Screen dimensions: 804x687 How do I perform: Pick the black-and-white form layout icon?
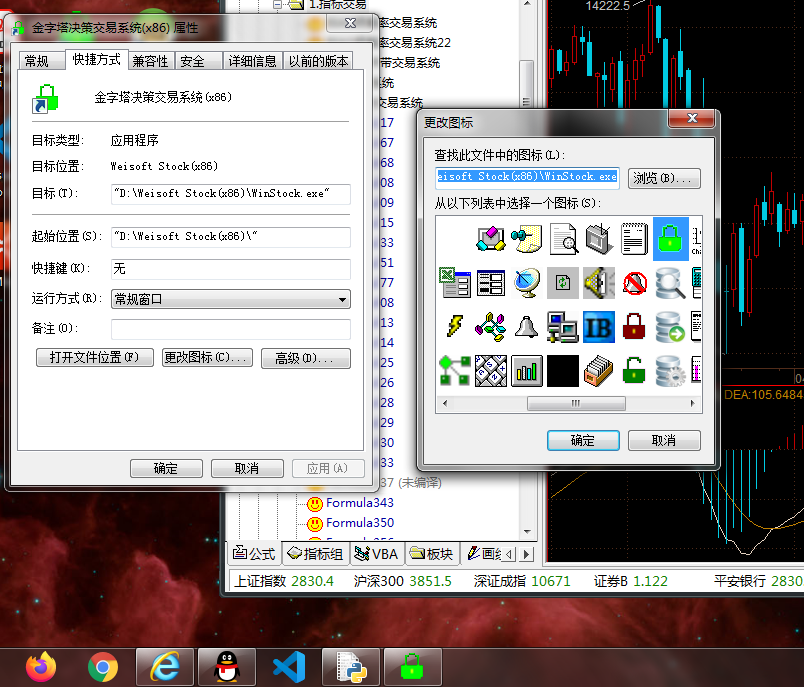[x=491, y=283]
